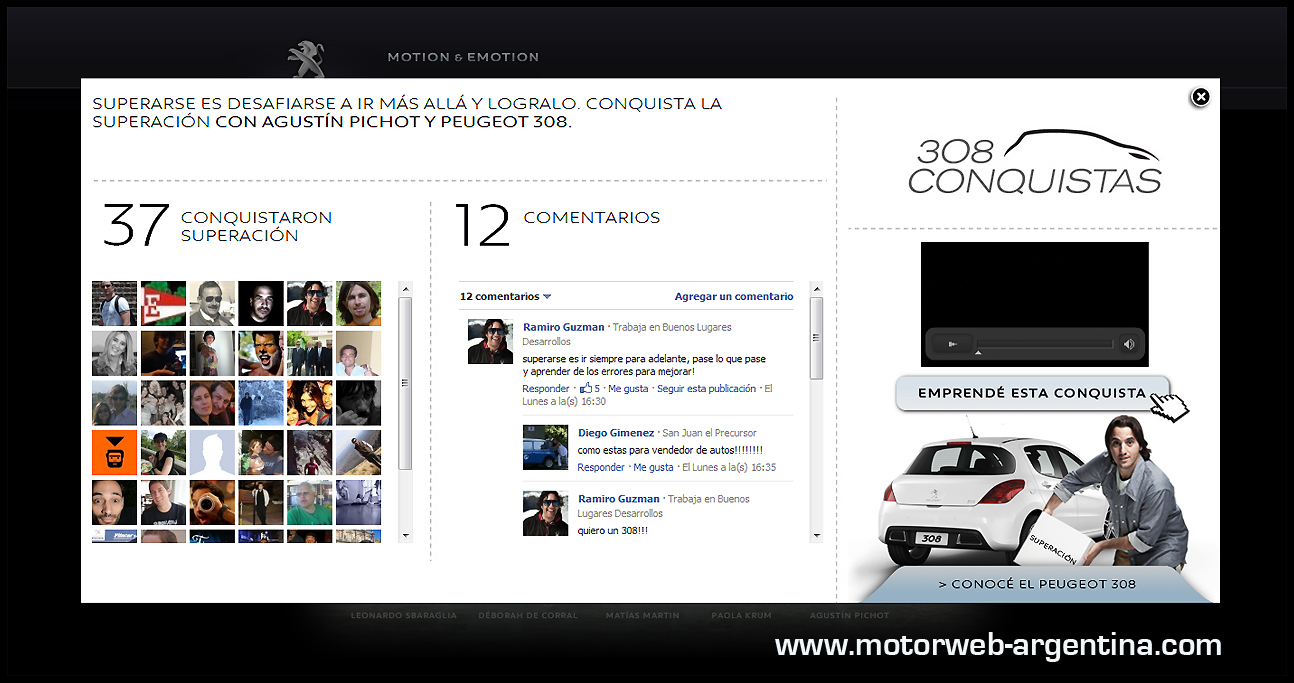Image resolution: width=1294 pixels, height=683 pixels.
Task: Open Conocé el Peugeot 308 link
Action: click(1037, 584)
